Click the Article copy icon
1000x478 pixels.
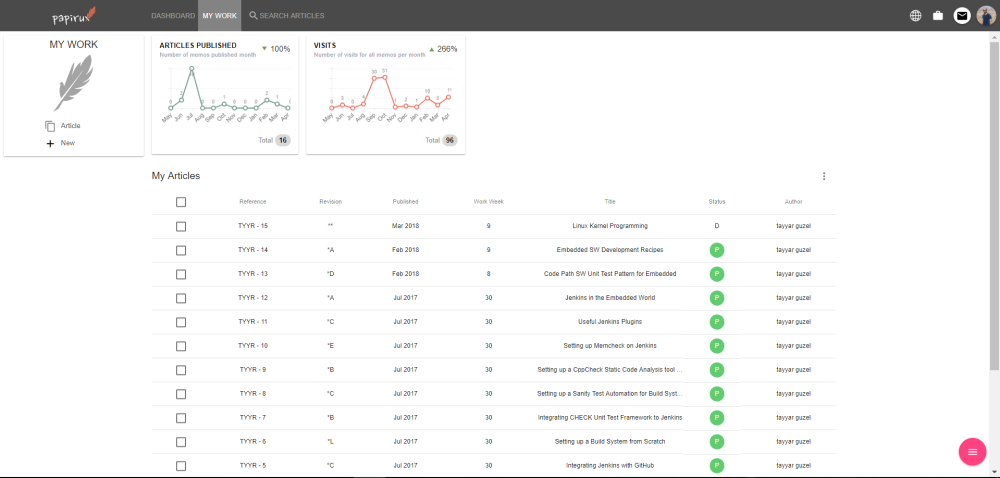click(x=50, y=126)
